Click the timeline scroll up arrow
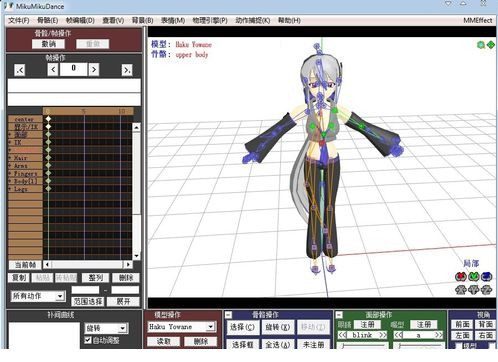 coord(136,127)
